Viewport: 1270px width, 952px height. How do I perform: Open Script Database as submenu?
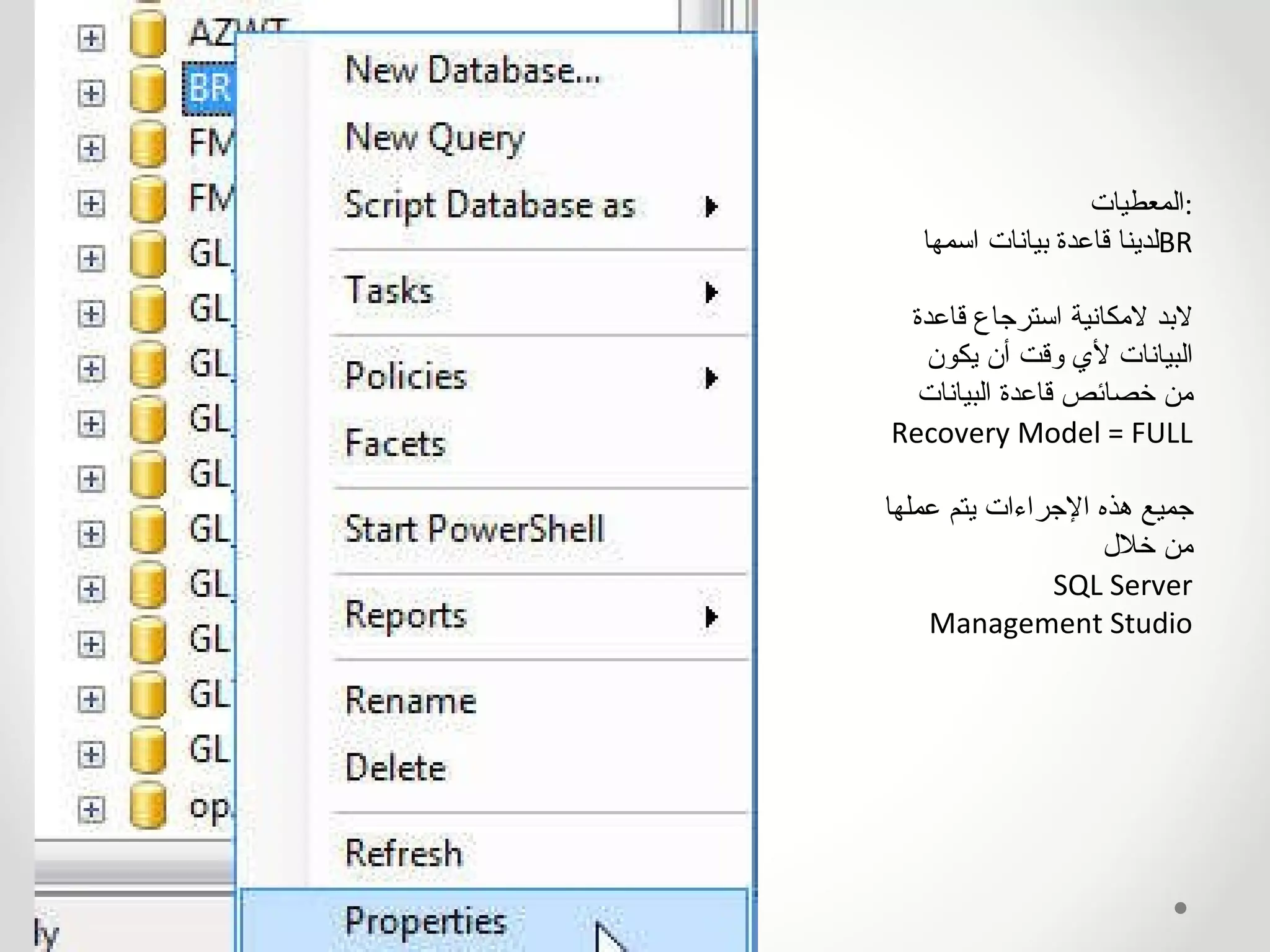click(494, 205)
